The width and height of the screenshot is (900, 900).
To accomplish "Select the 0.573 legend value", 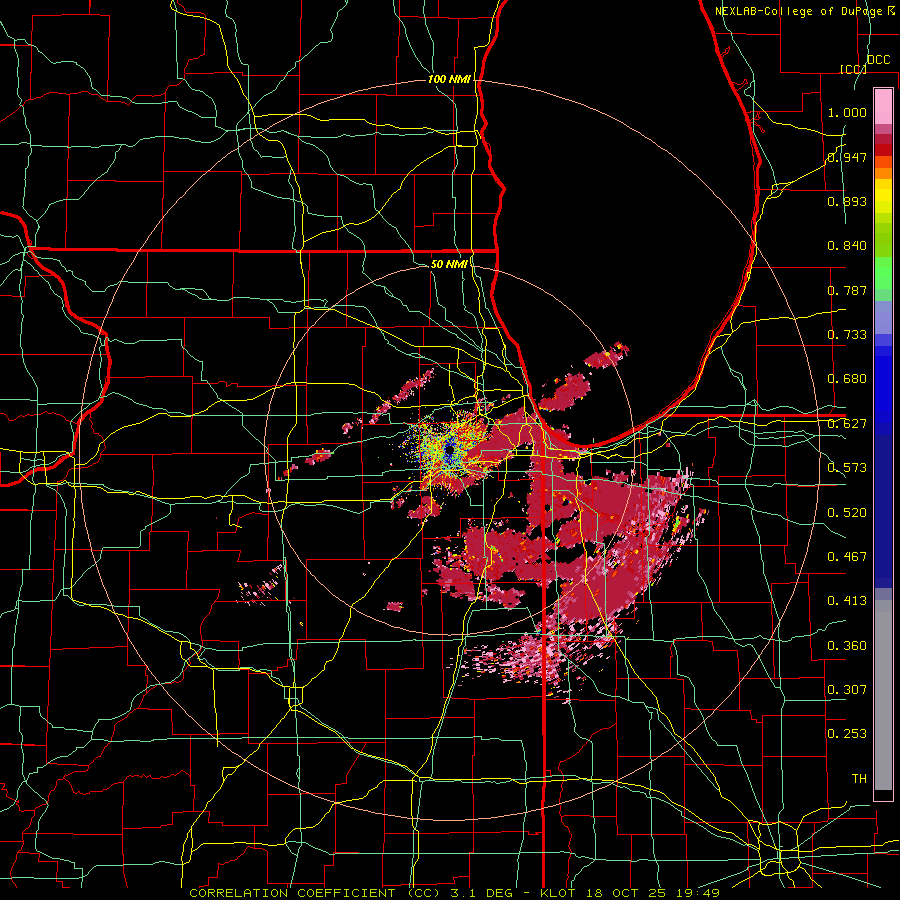I will (x=847, y=468).
